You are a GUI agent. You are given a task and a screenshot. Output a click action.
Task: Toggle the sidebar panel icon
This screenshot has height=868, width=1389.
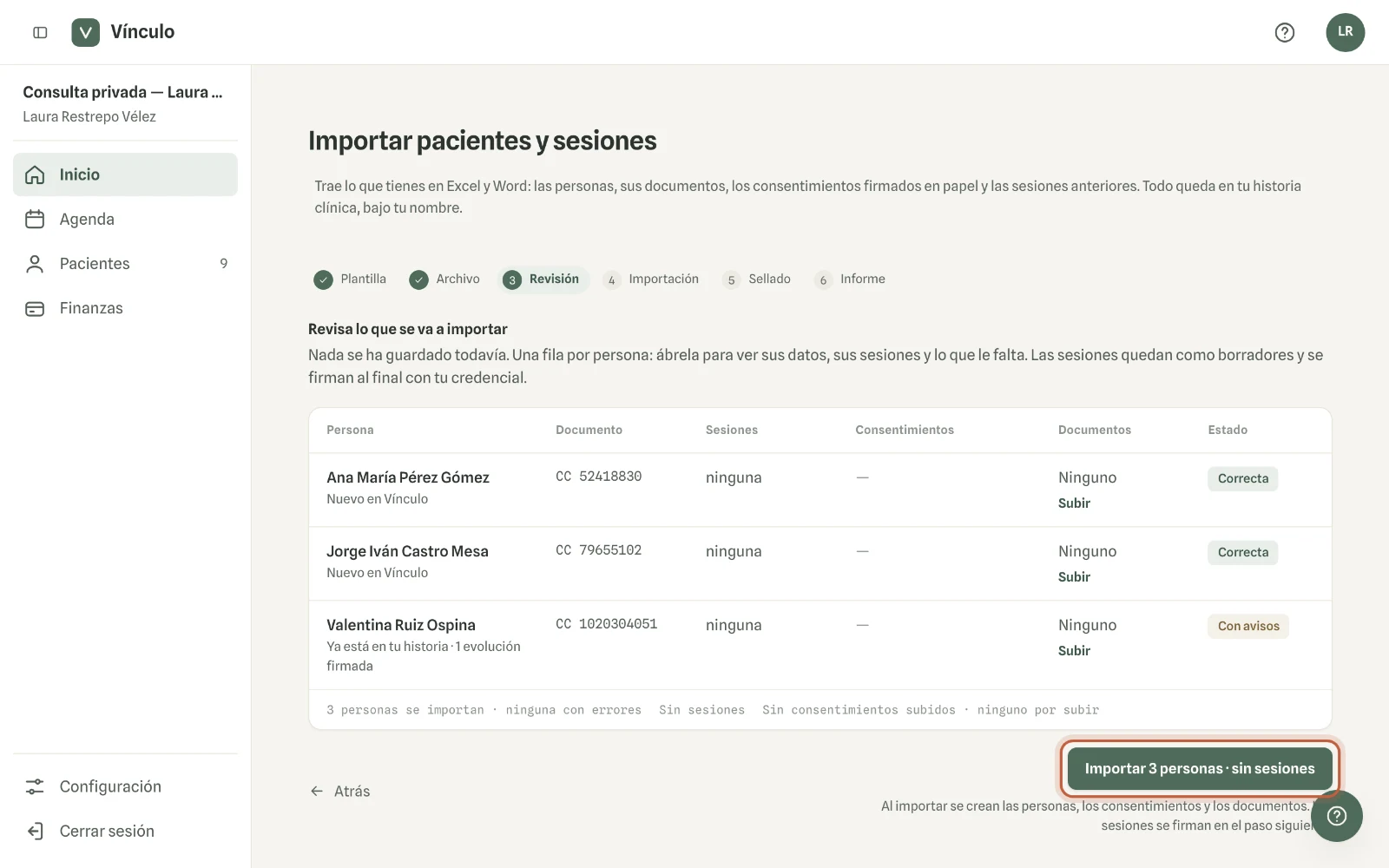(x=40, y=32)
